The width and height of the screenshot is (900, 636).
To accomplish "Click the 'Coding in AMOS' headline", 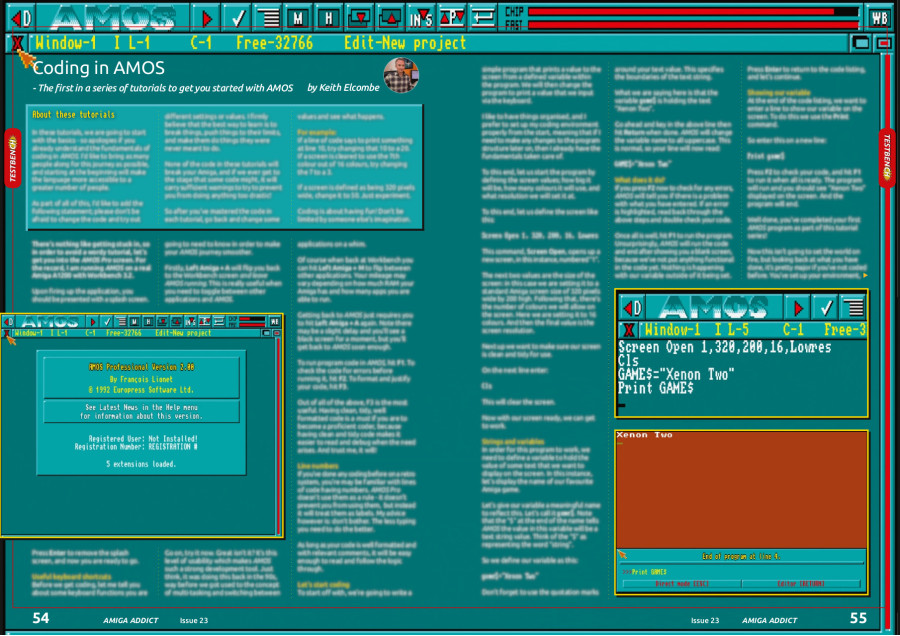I will tap(99, 68).
